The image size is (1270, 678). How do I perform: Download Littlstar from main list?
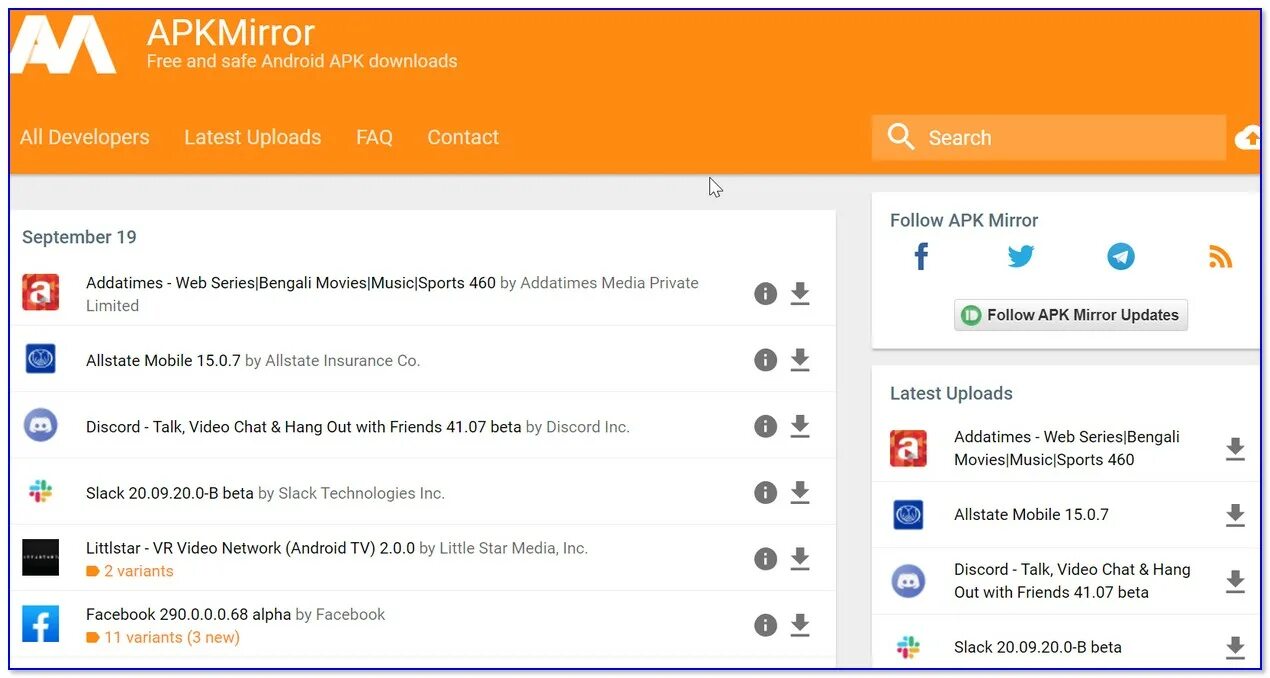click(800, 559)
